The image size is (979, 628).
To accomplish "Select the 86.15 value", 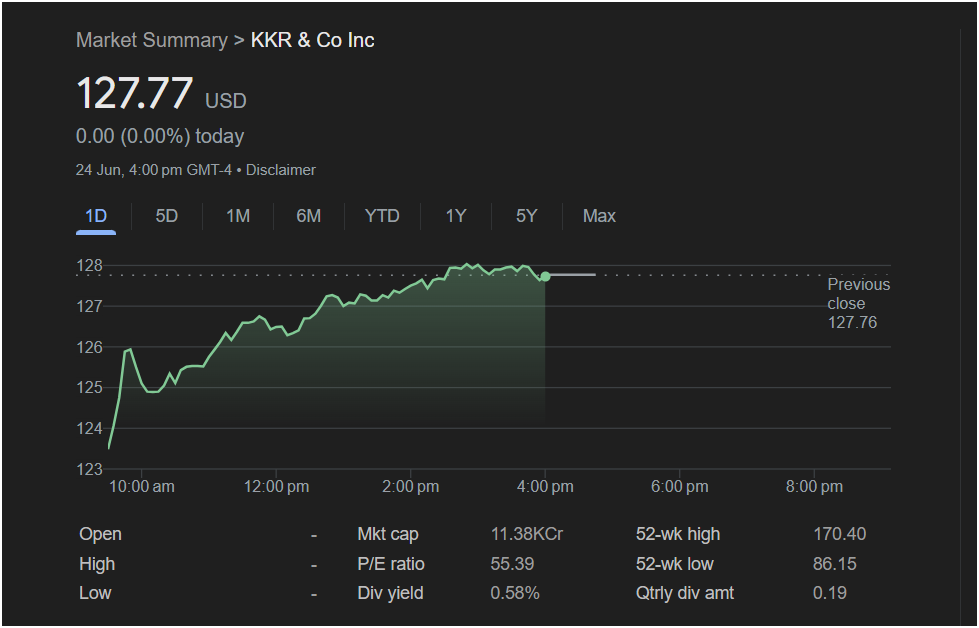I will (835, 564).
